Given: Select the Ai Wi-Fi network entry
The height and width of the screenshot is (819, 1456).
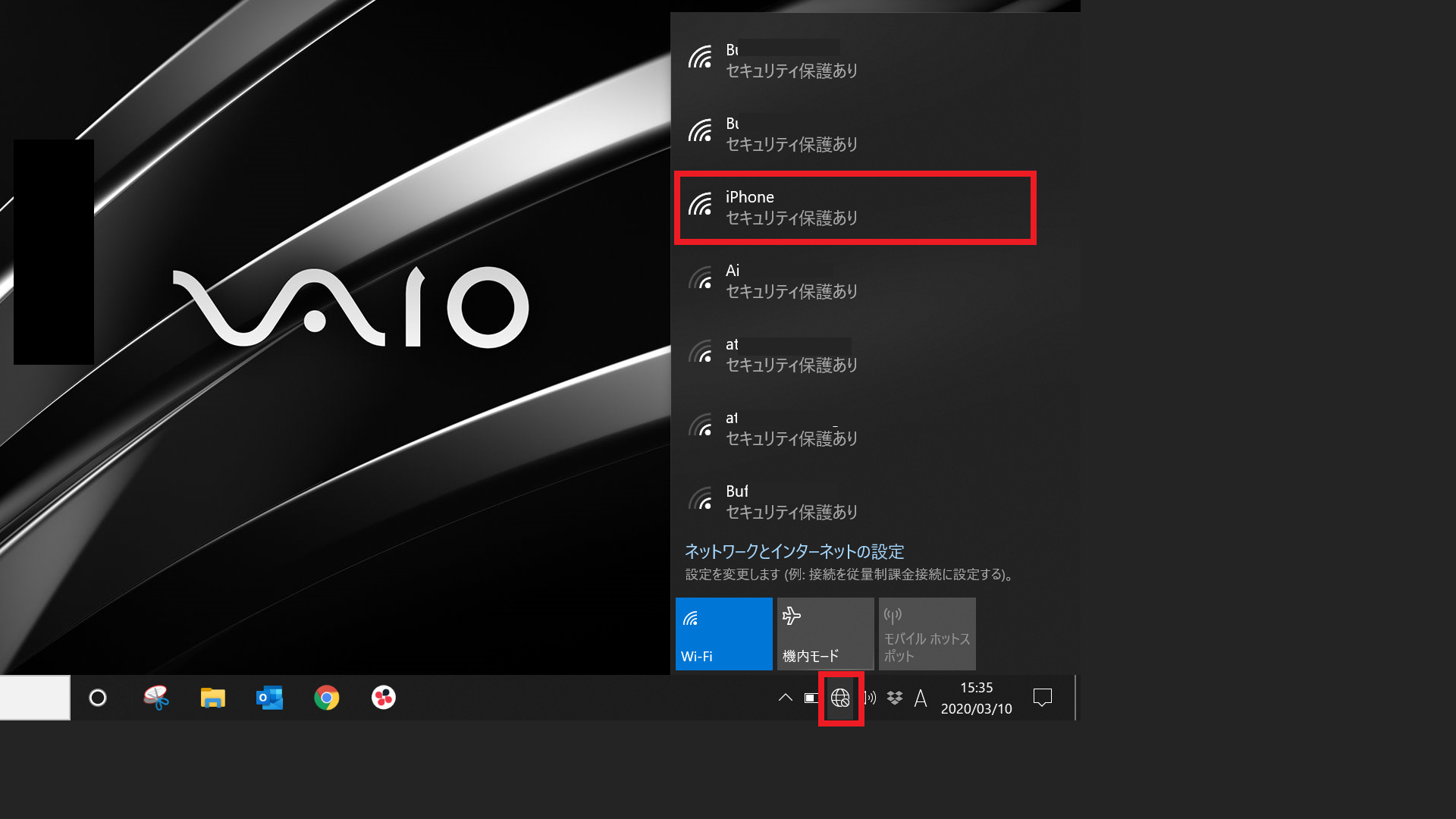Looking at the screenshot, I should (876, 281).
